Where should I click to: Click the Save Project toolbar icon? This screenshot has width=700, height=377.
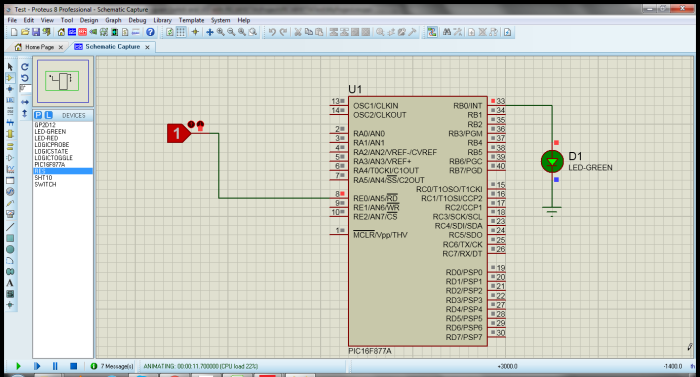pos(36,32)
